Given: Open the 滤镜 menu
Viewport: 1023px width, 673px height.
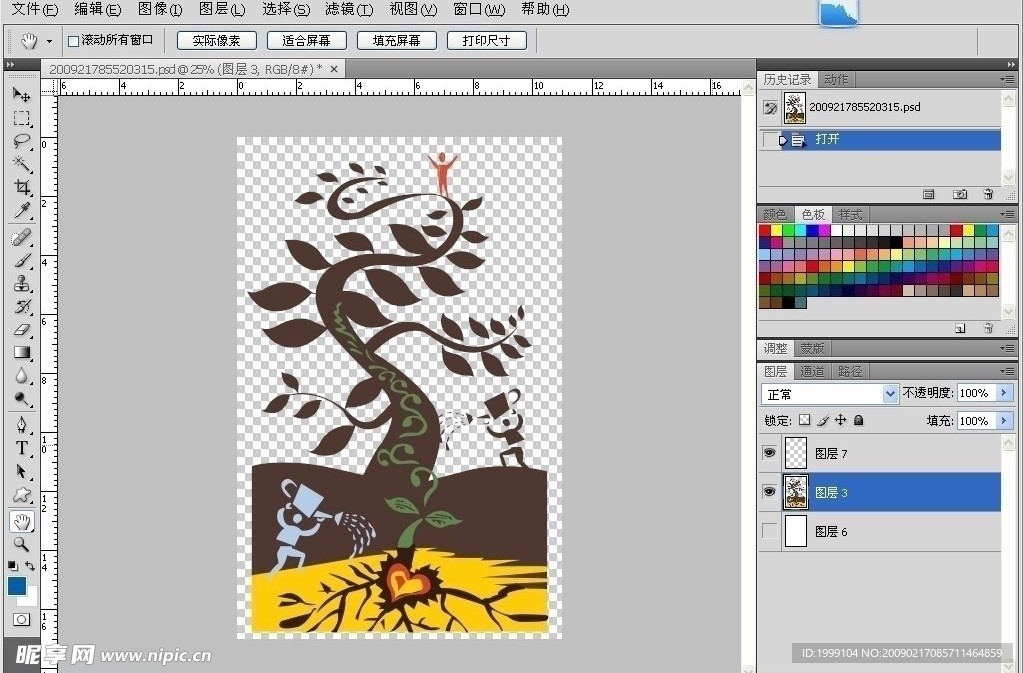Looking at the screenshot, I should pyautogui.click(x=348, y=10).
